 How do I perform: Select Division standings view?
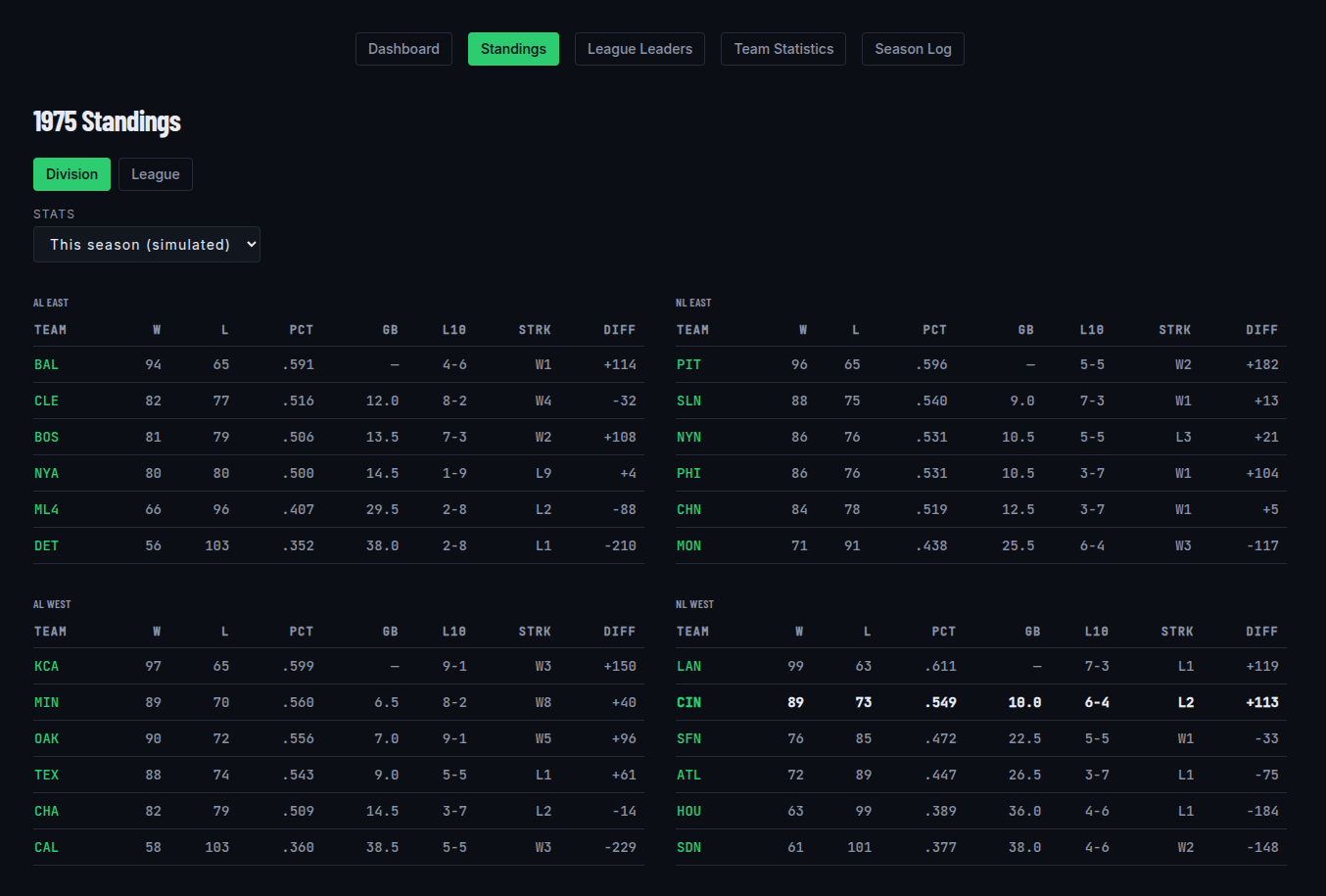click(x=71, y=174)
